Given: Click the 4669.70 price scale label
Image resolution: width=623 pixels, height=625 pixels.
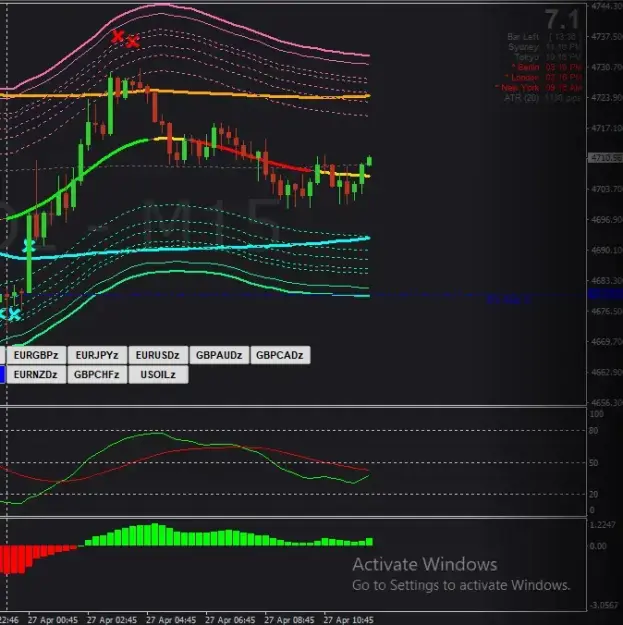Looking at the screenshot, I should pyautogui.click(x=607, y=342).
